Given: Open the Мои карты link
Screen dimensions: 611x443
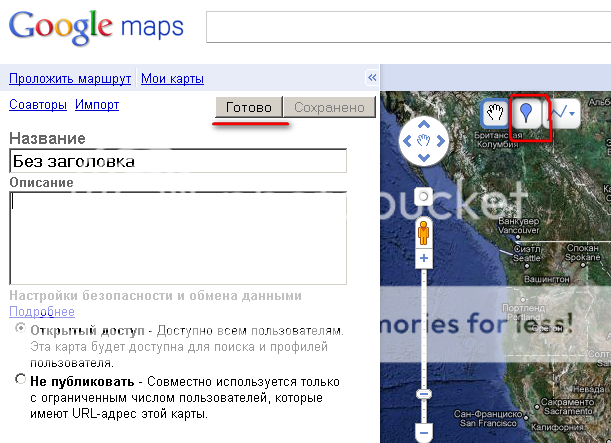Looking at the screenshot, I should [x=172, y=78].
